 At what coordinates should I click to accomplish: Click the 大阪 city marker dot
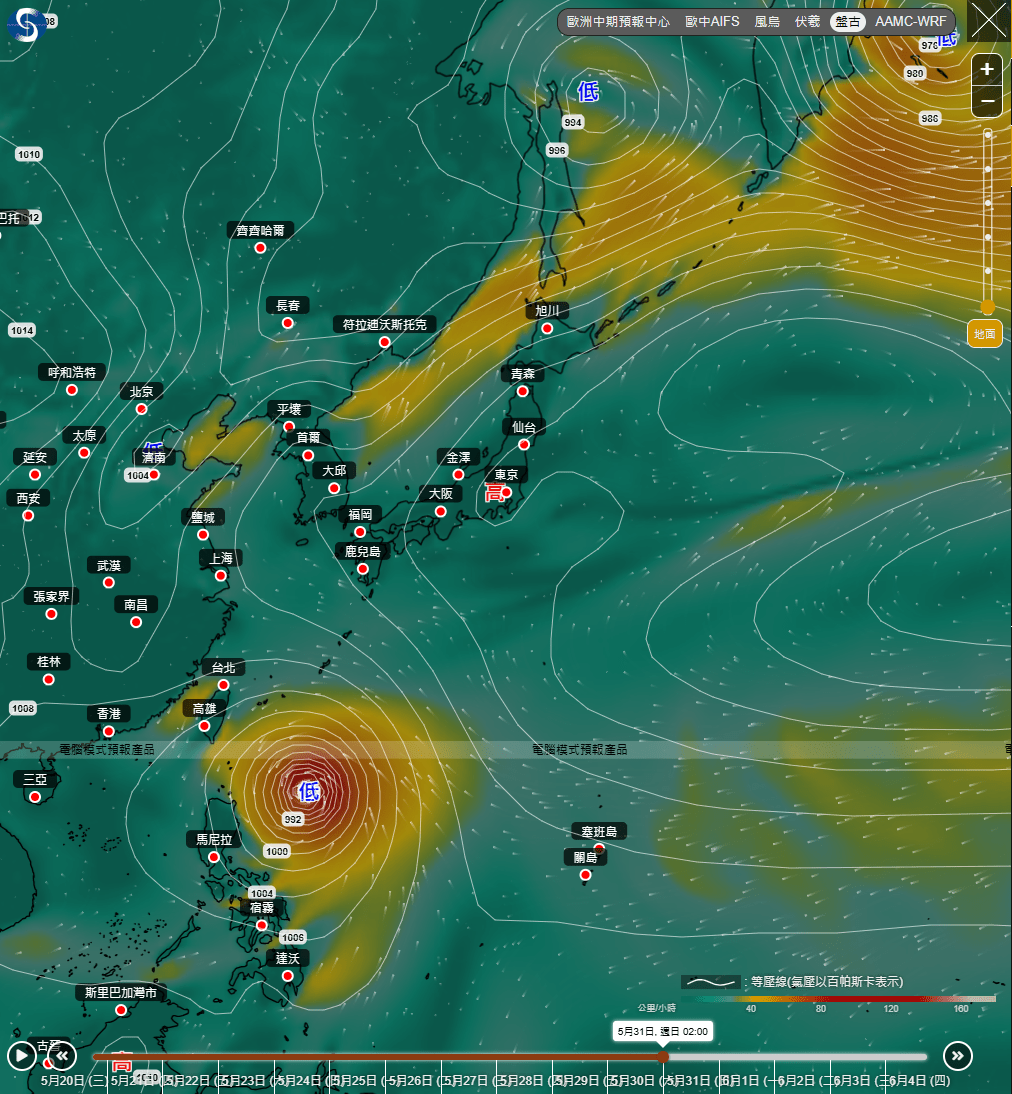[x=440, y=511]
